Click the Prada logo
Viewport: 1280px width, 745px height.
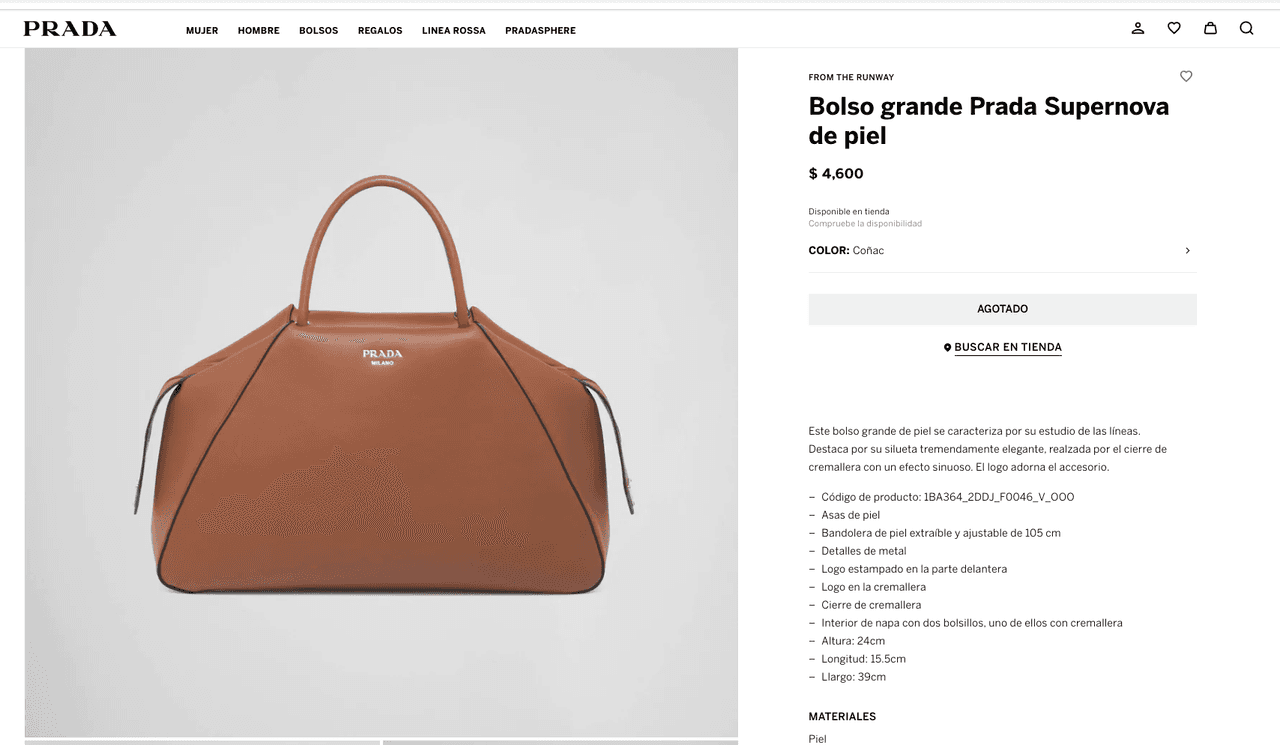(x=70, y=29)
